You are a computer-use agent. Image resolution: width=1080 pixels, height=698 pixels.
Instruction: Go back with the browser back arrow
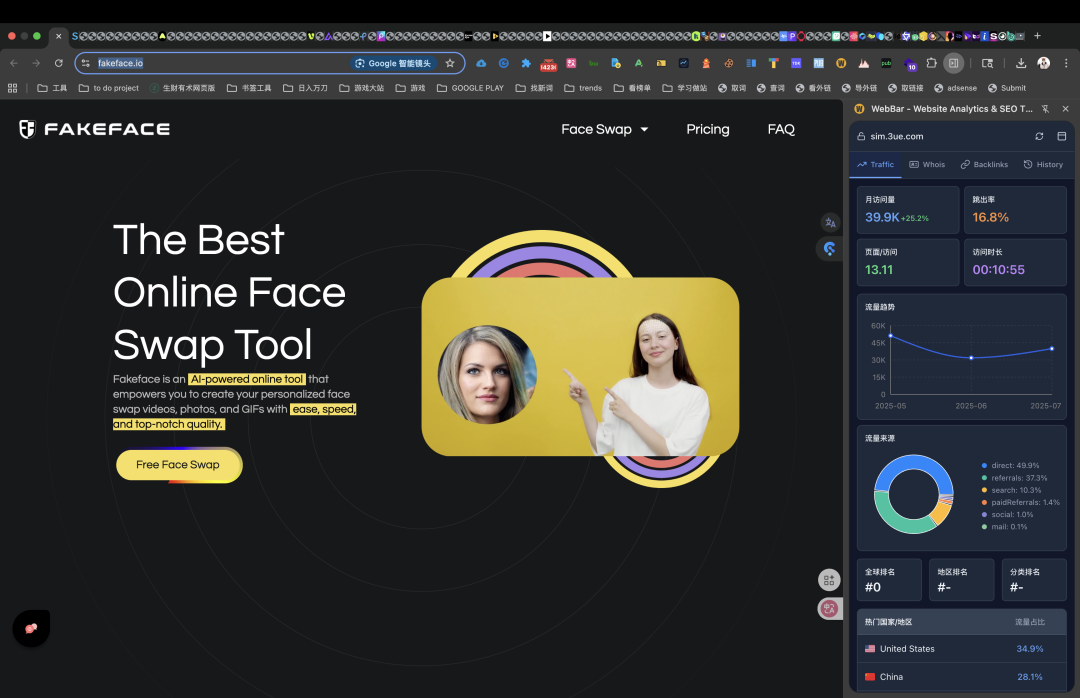coord(14,63)
